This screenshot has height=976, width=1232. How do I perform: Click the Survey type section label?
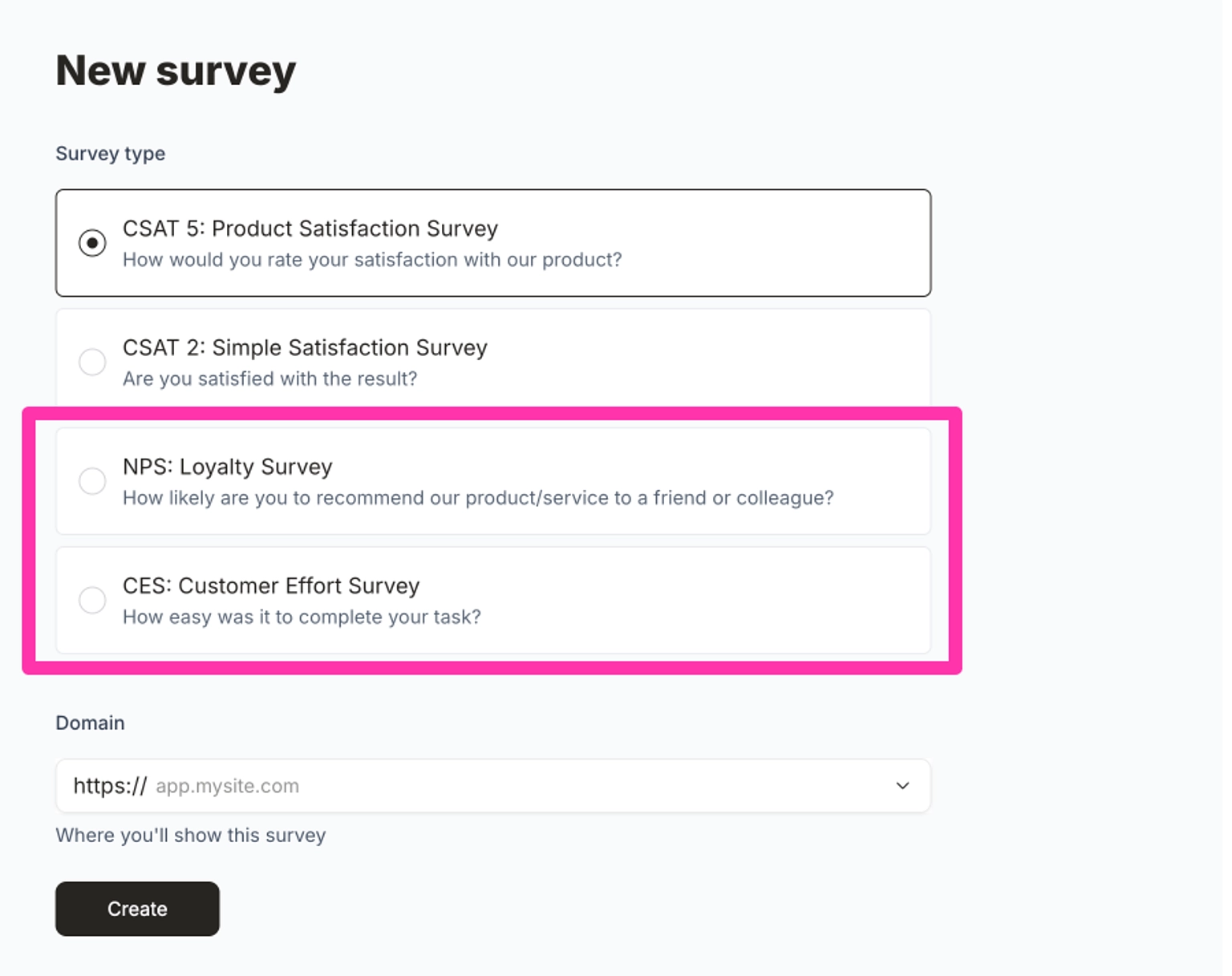pyautogui.click(x=110, y=153)
